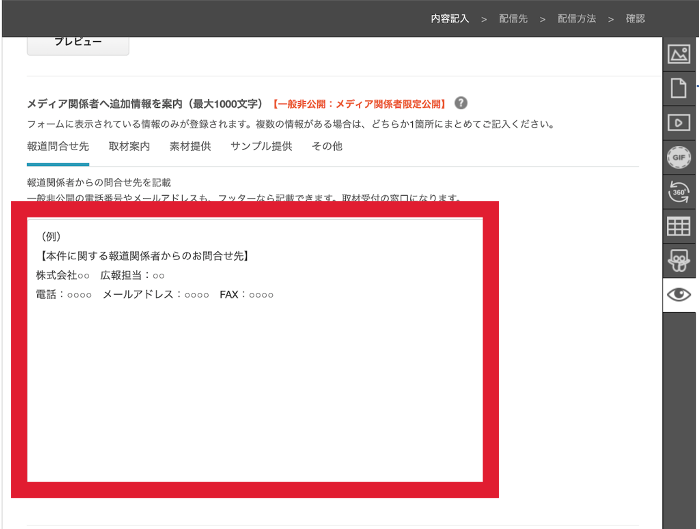Switch to the 報道問合せ先 tab
The width and height of the screenshot is (700, 529).
(58, 146)
